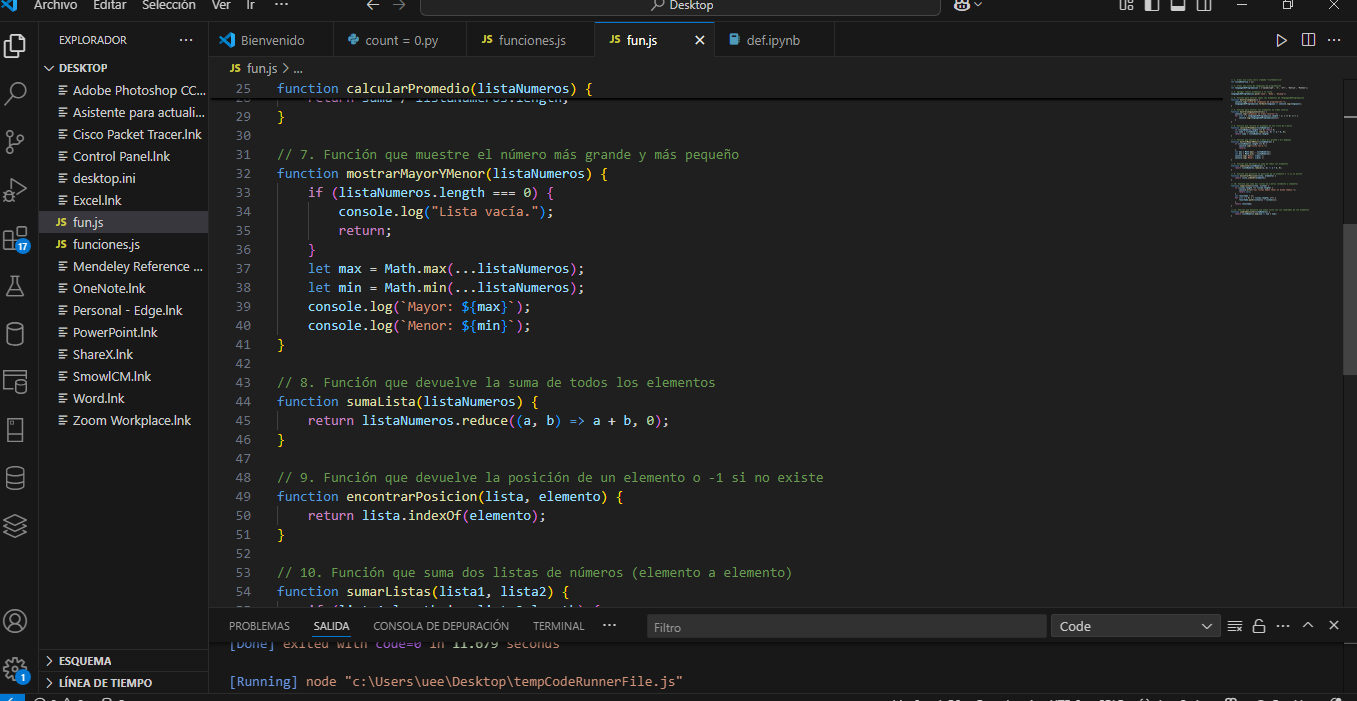
Task: Open the Source Control view
Action: [x=15, y=142]
